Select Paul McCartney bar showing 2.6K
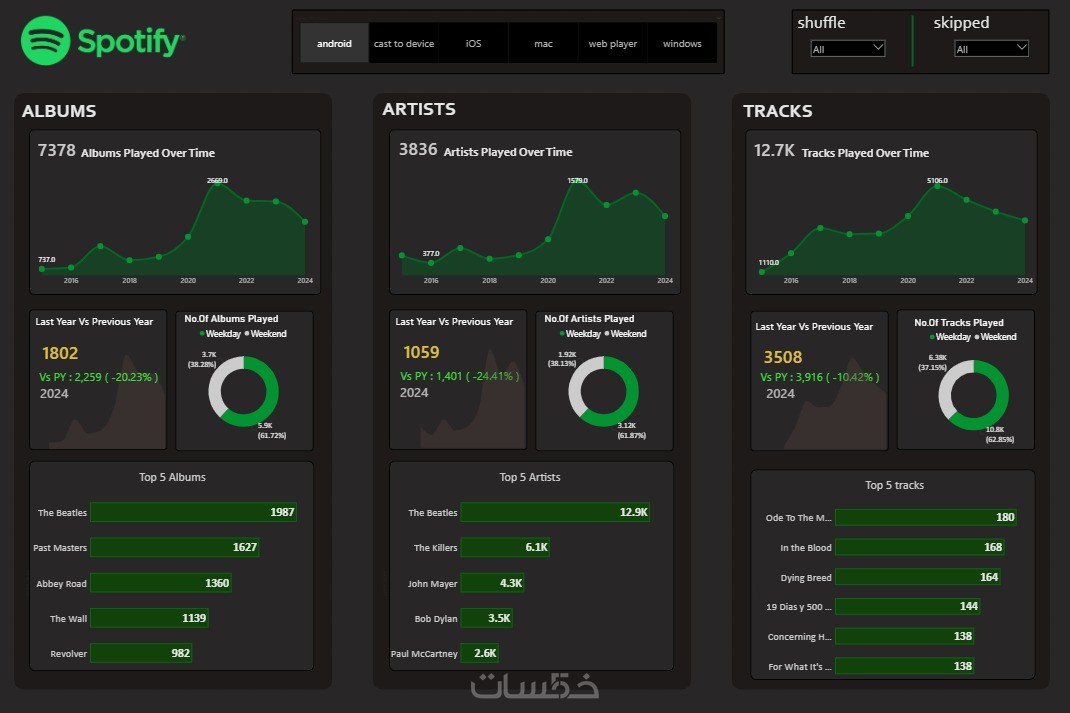Screen dimensions: 1070x713 tap(480, 653)
